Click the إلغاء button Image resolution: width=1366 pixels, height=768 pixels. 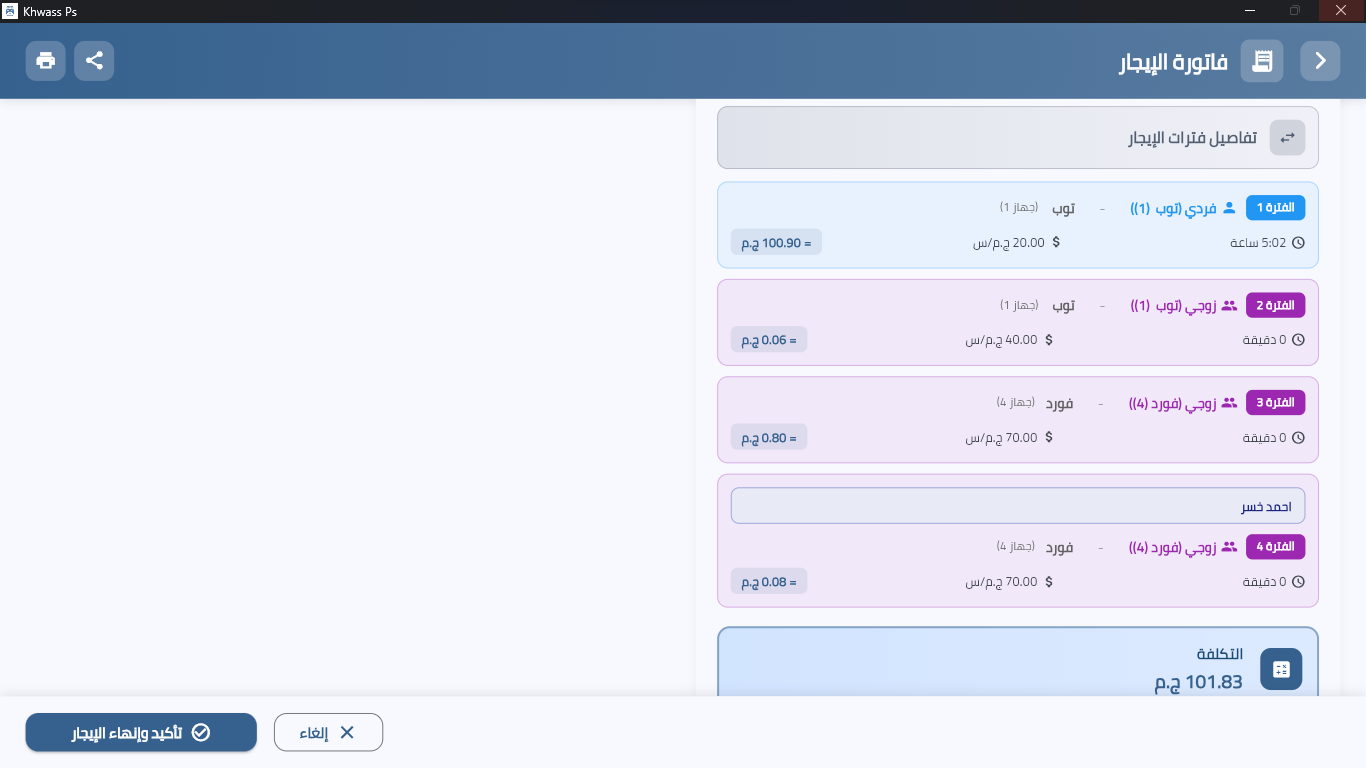pos(328,732)
